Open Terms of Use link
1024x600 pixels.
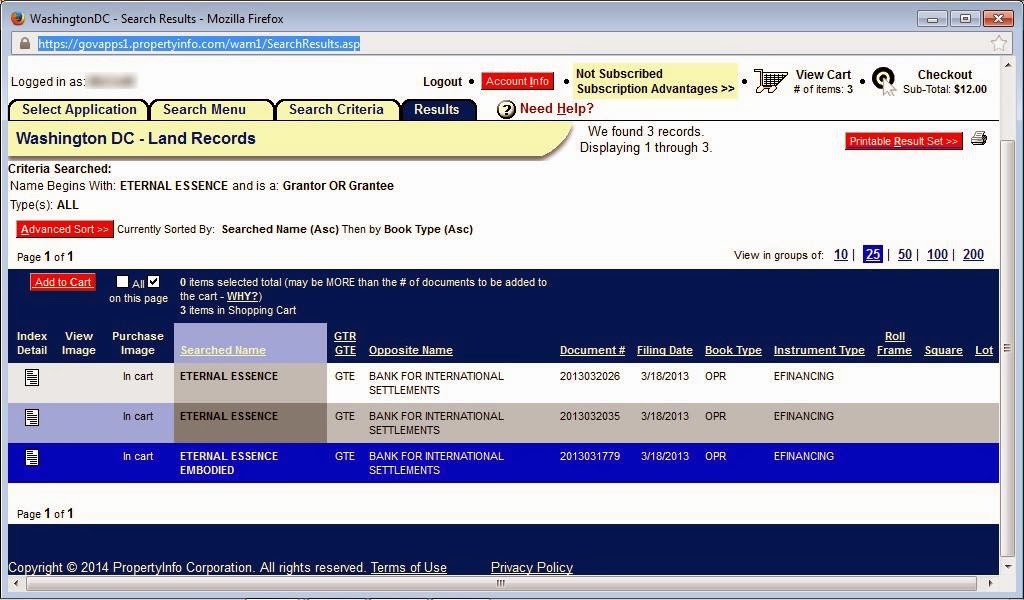coord(409,567)
